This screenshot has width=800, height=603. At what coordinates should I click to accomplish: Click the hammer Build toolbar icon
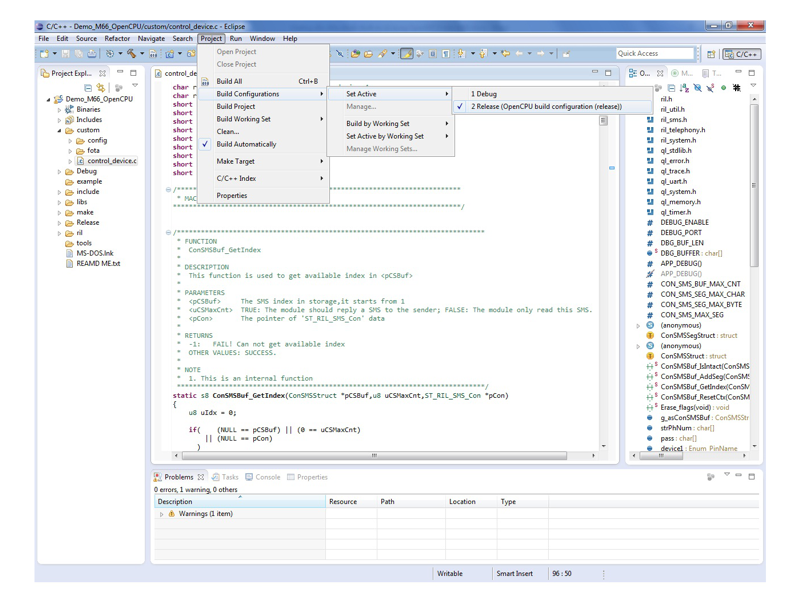click(x=131, y=54)
